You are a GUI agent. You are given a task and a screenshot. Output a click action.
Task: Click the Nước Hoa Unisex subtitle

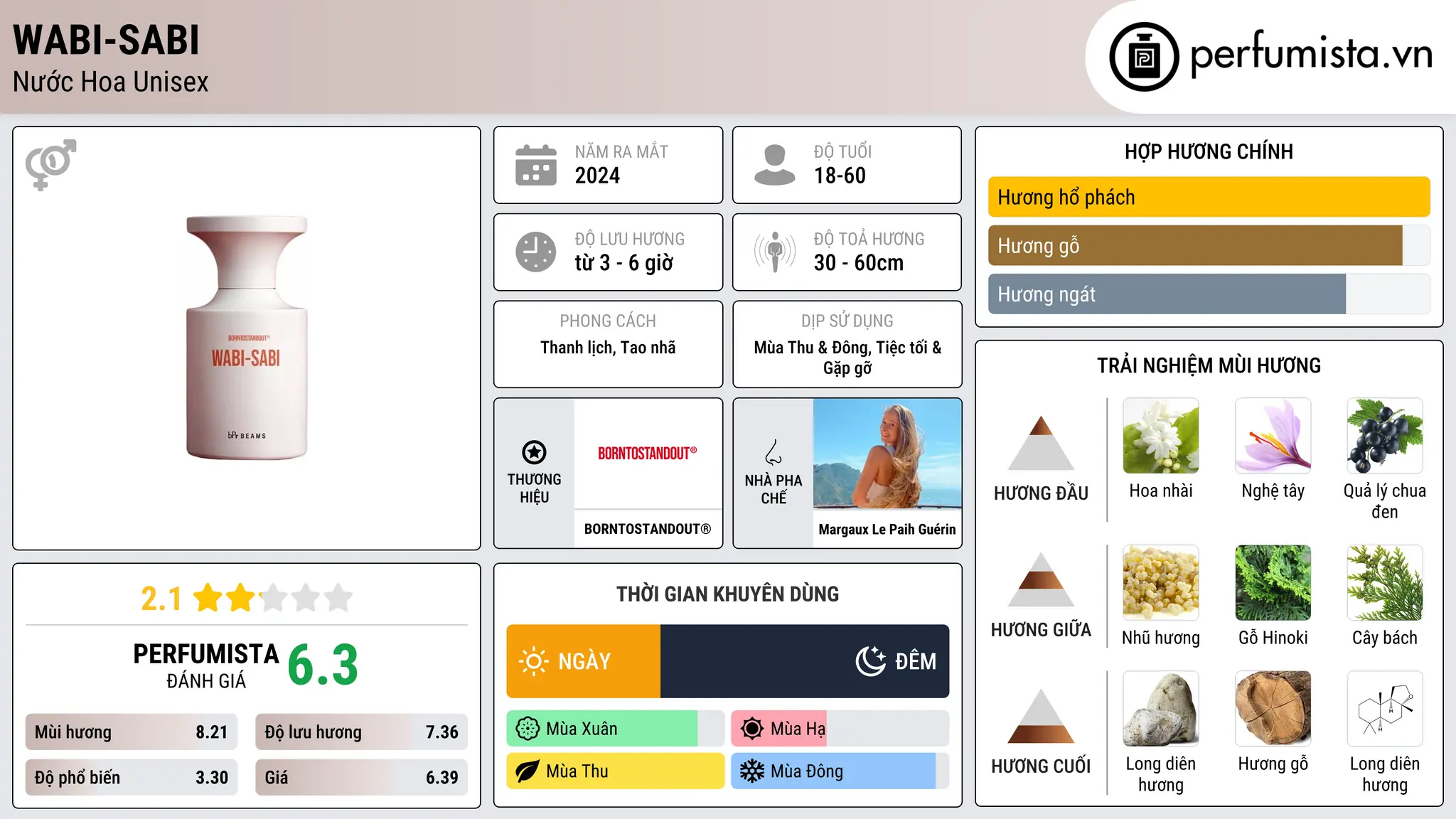111,82
